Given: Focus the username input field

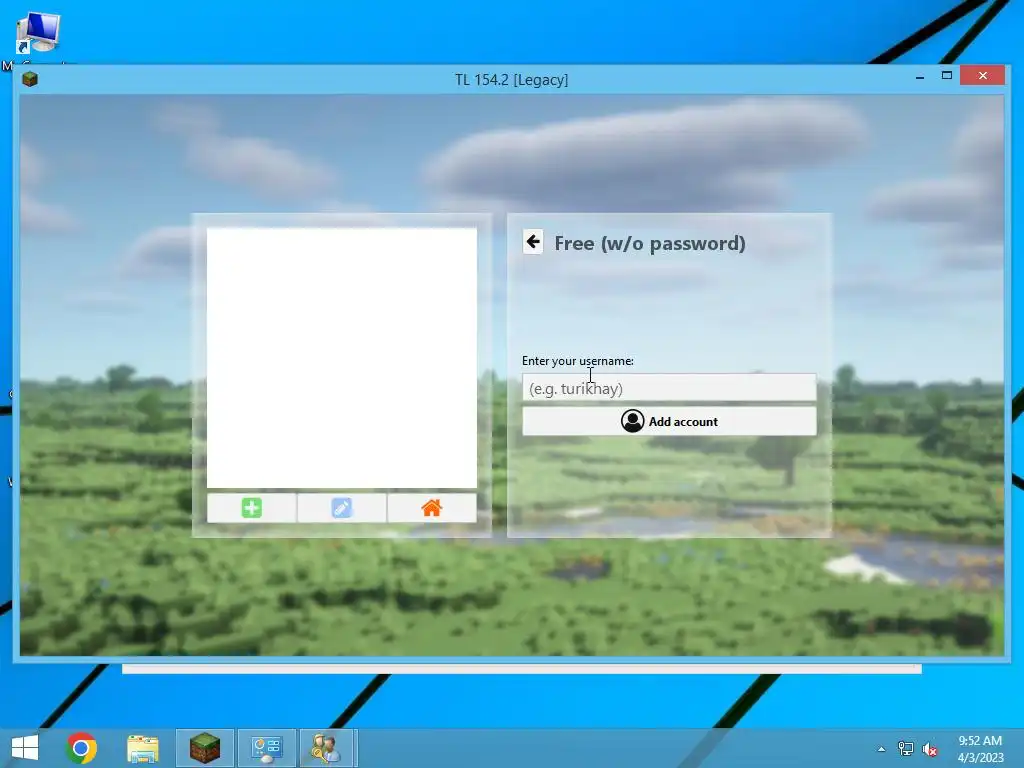Looking at the screenshot, I should pos(669,388).
